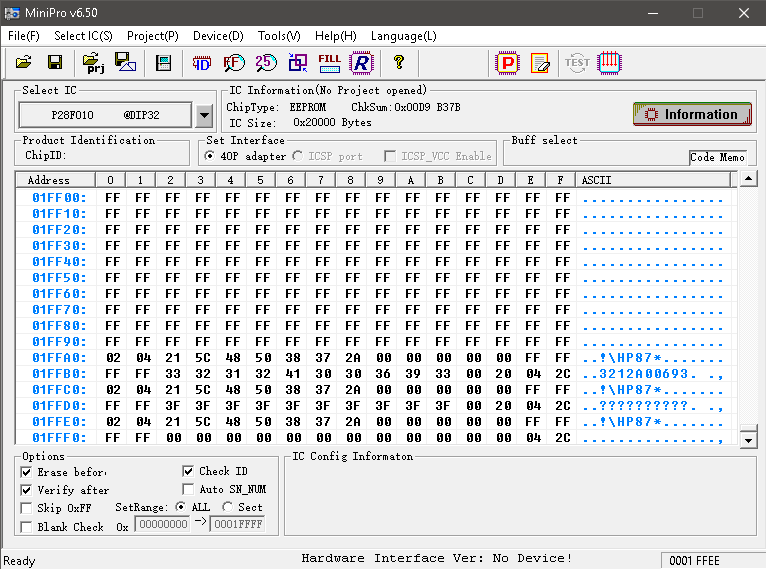This screenshot has height=569, width=766.
Task: Click column header F in hex table
Action: click(x=560, y=180)
